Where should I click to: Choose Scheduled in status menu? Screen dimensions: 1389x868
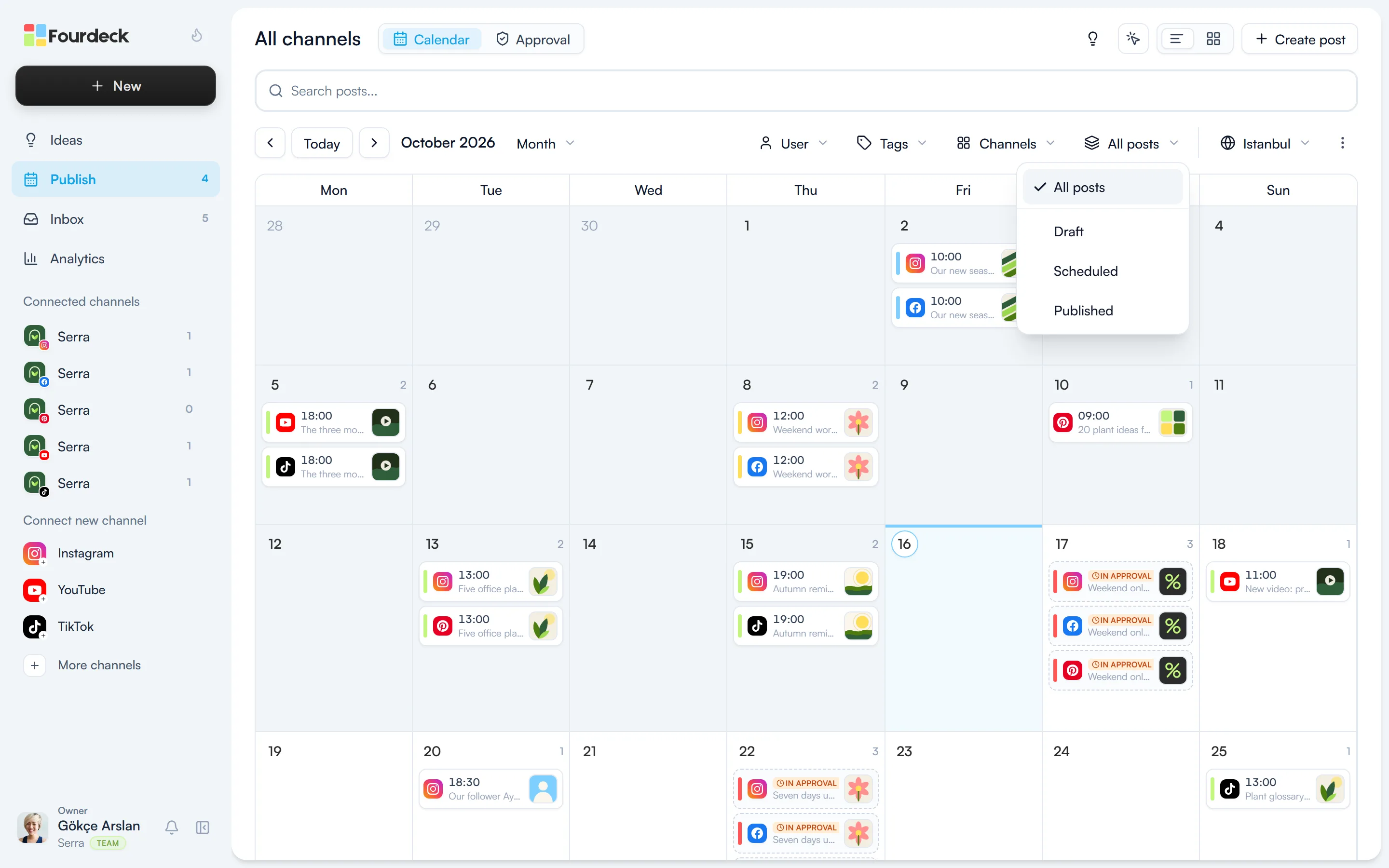point(1102,271)
